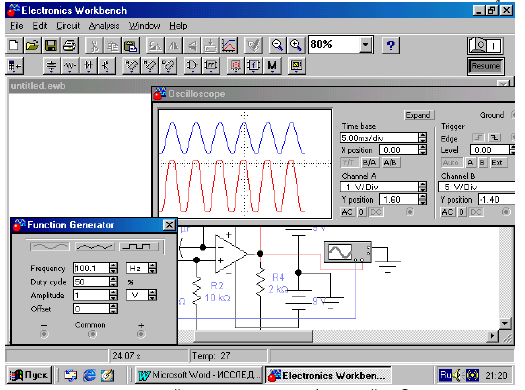
Task: Adjust Time base spinner arrows
Action: 423,138
